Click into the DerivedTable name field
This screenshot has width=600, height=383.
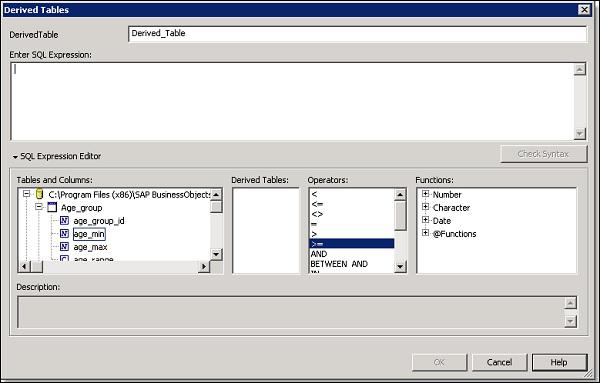coord(357,34)
